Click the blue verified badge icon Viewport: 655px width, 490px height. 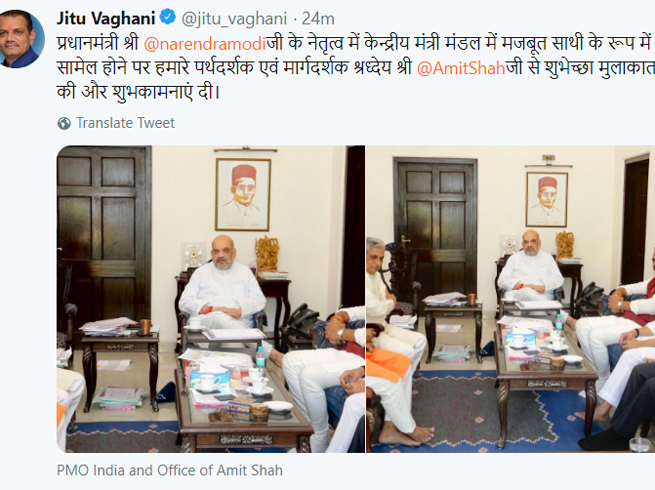[x=168, y=18]
